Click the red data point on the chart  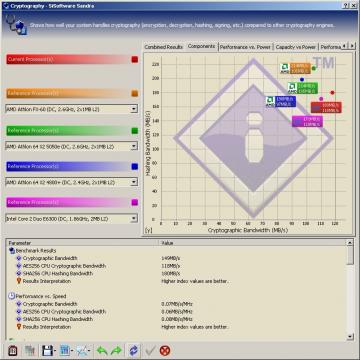[332, 93]
